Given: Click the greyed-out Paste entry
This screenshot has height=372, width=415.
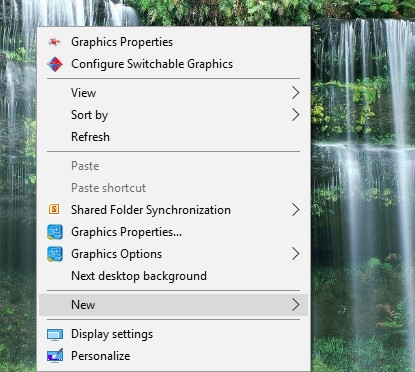Looking at the screenshot, I should [173, 166].
